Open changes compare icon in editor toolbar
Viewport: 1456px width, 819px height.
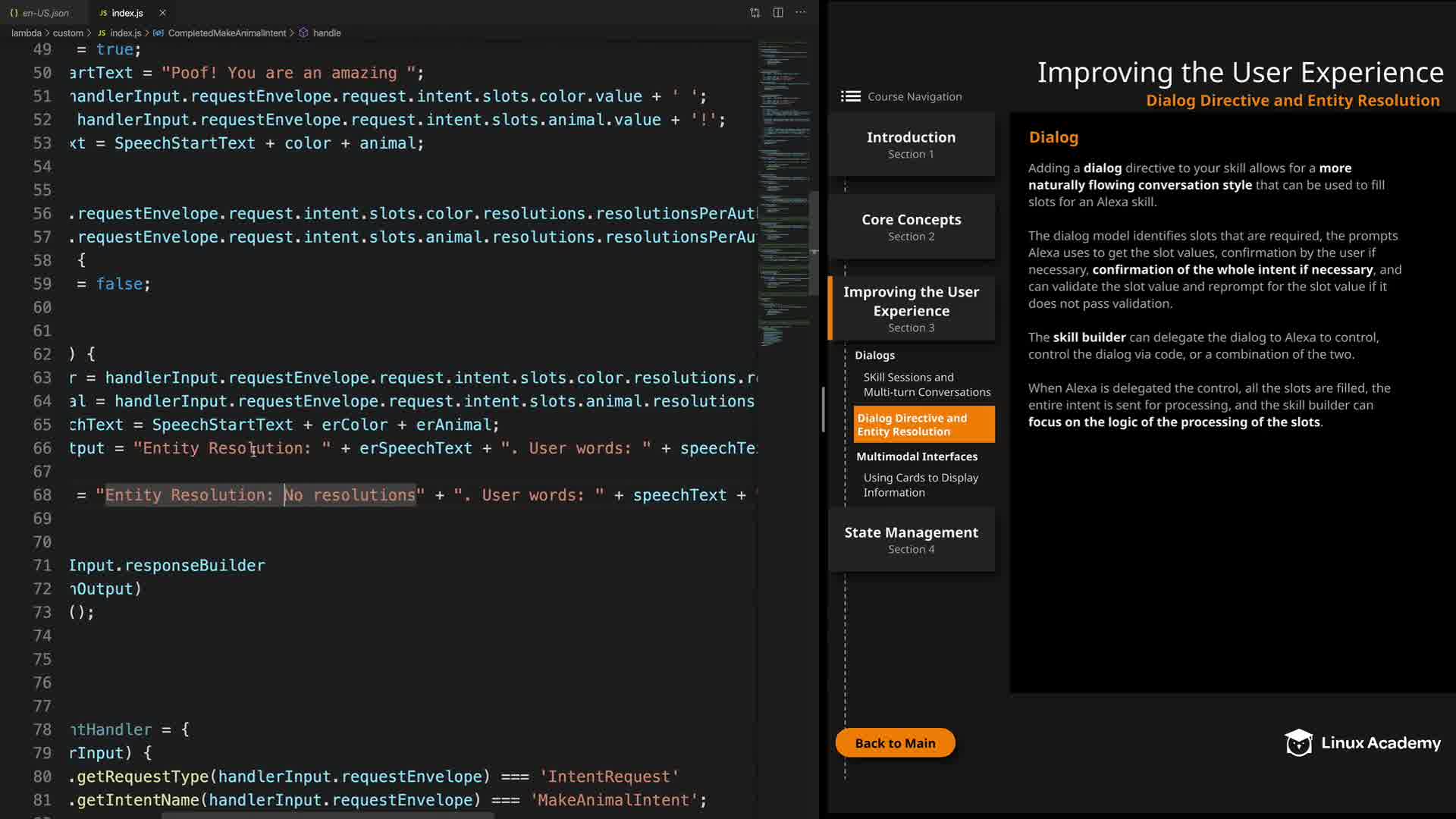tap(755, 13)
